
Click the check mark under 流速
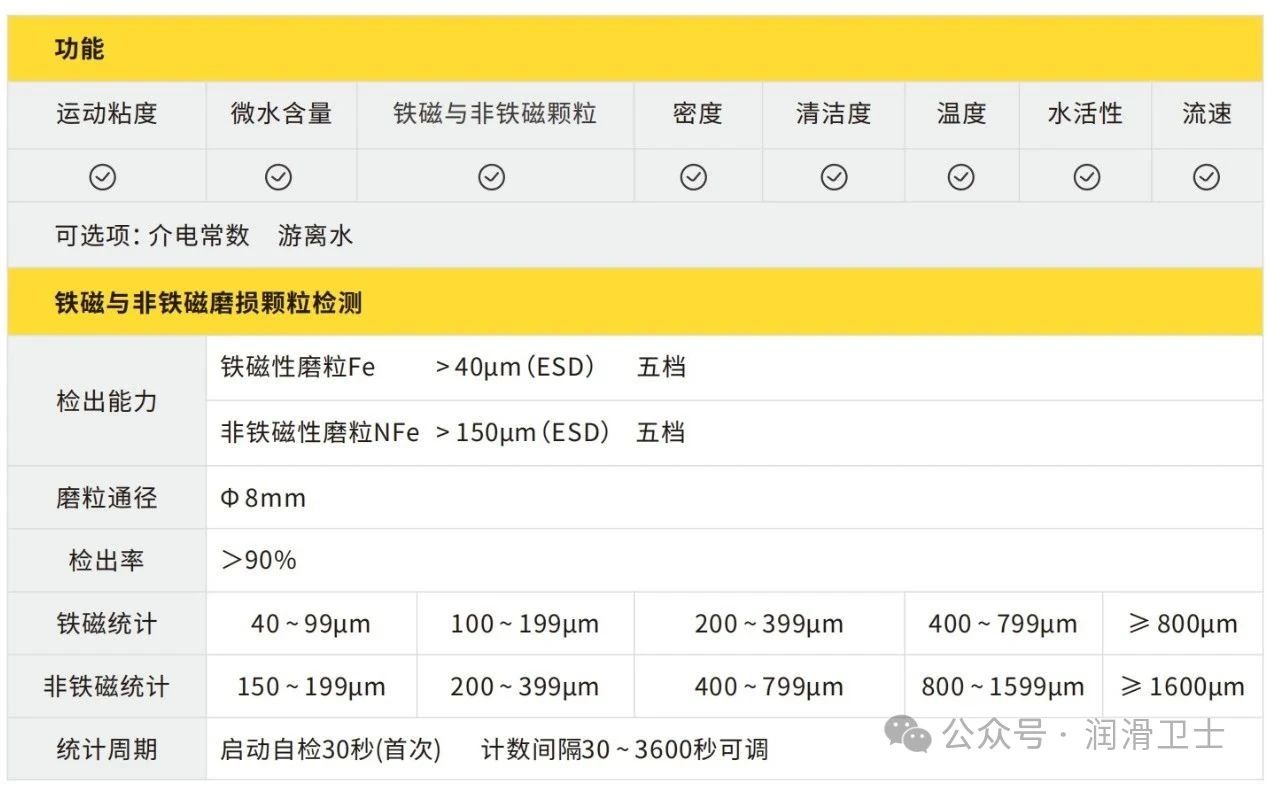click(1207, 177)
